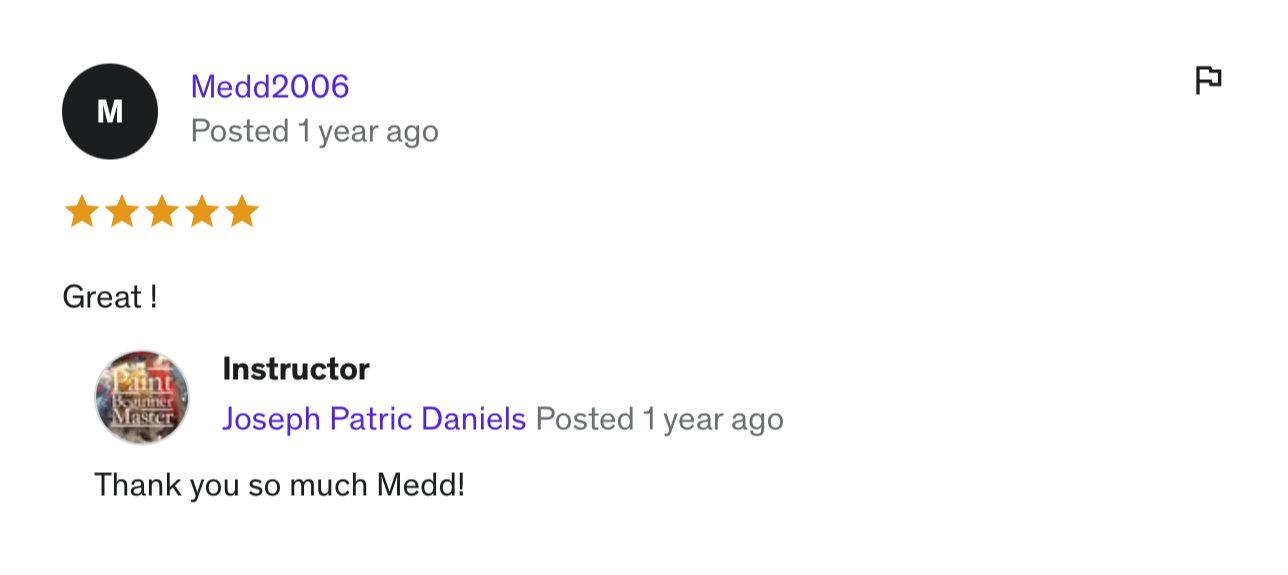Select the second orange rating star
This screenshot has height=575, width=1288.
pos(121,212)
